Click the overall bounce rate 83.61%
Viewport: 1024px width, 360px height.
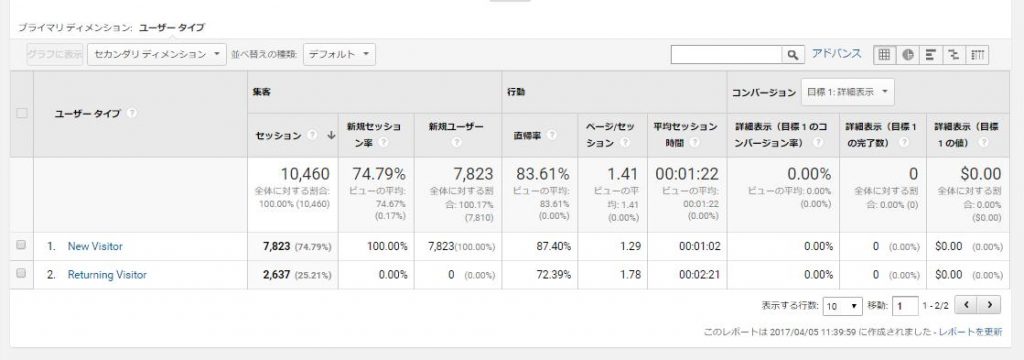click(x=543, y=174)
